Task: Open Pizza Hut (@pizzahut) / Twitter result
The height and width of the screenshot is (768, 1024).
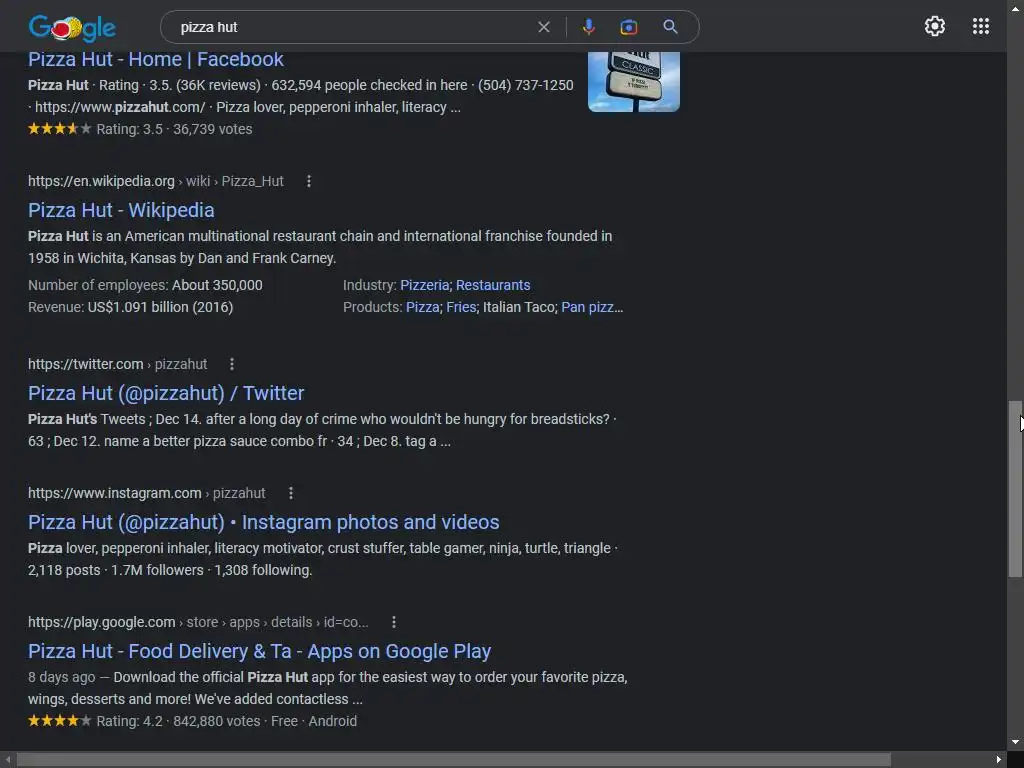Action: (x=166, y=393)
